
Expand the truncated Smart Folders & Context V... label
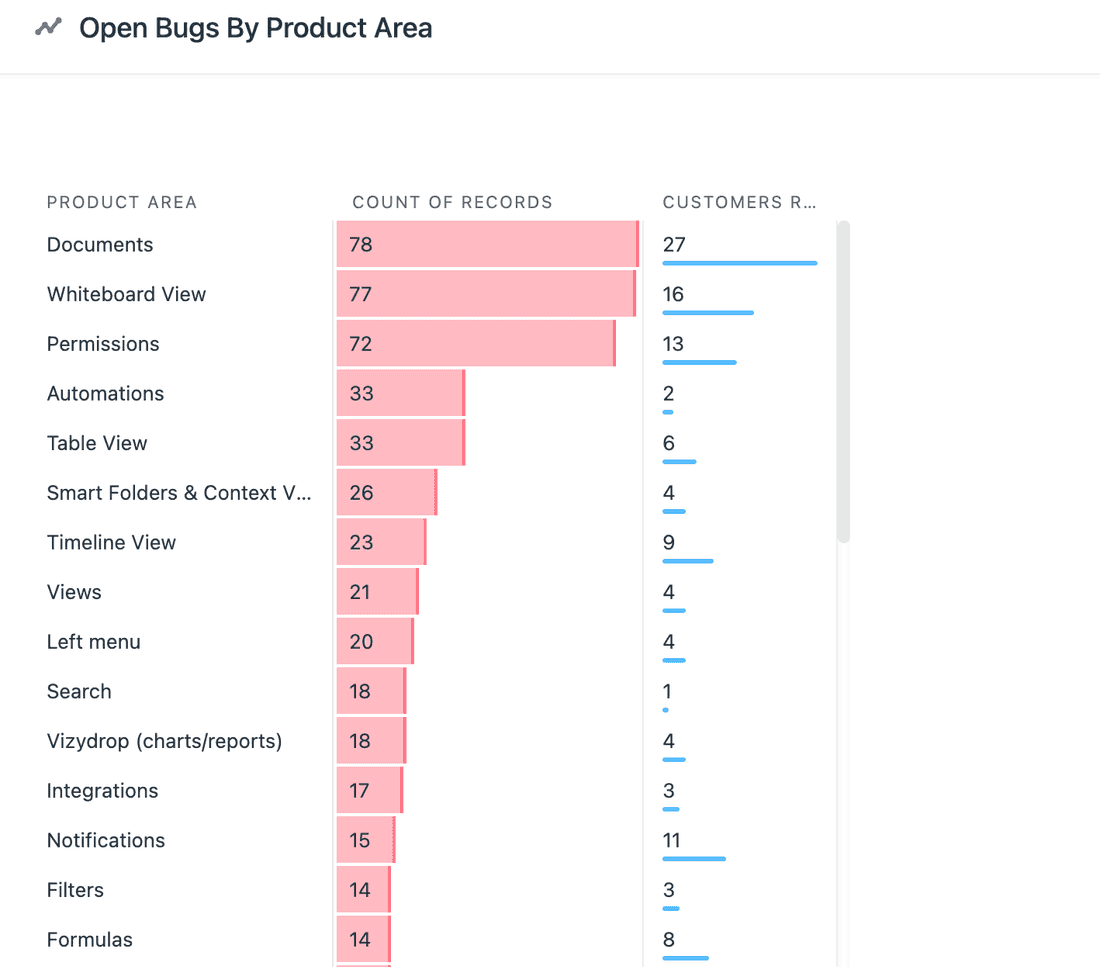click(179, 493)
